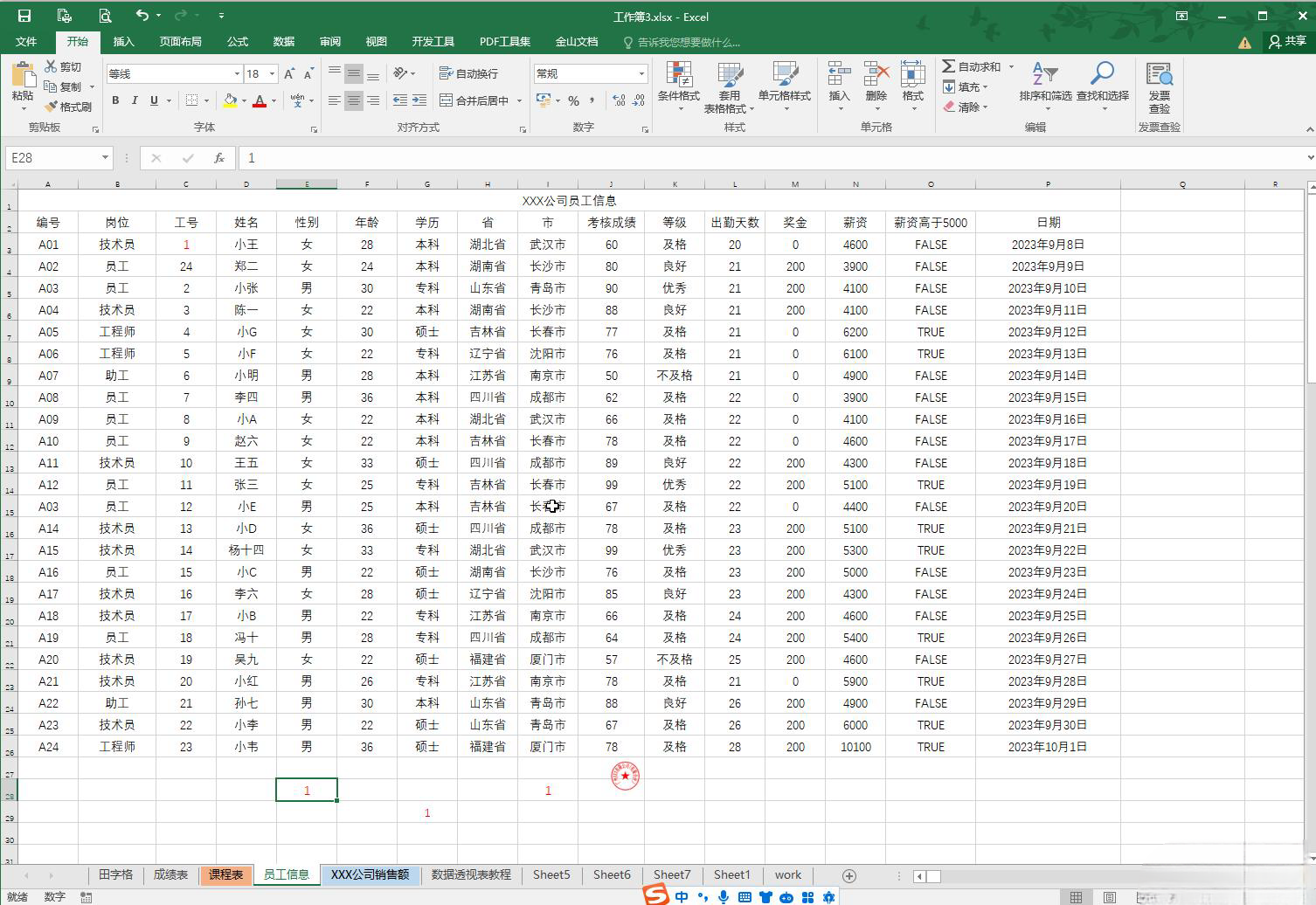This screenshot has width=1316, height=905.
Task: Apply the red font color A
Action: pos(260,101)
